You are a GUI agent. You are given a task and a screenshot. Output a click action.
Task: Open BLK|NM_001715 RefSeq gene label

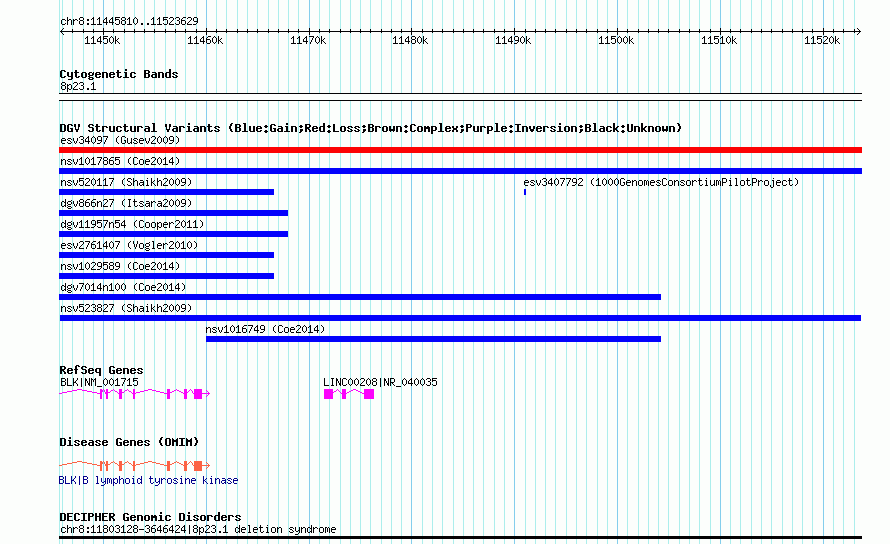click(99, 382)
